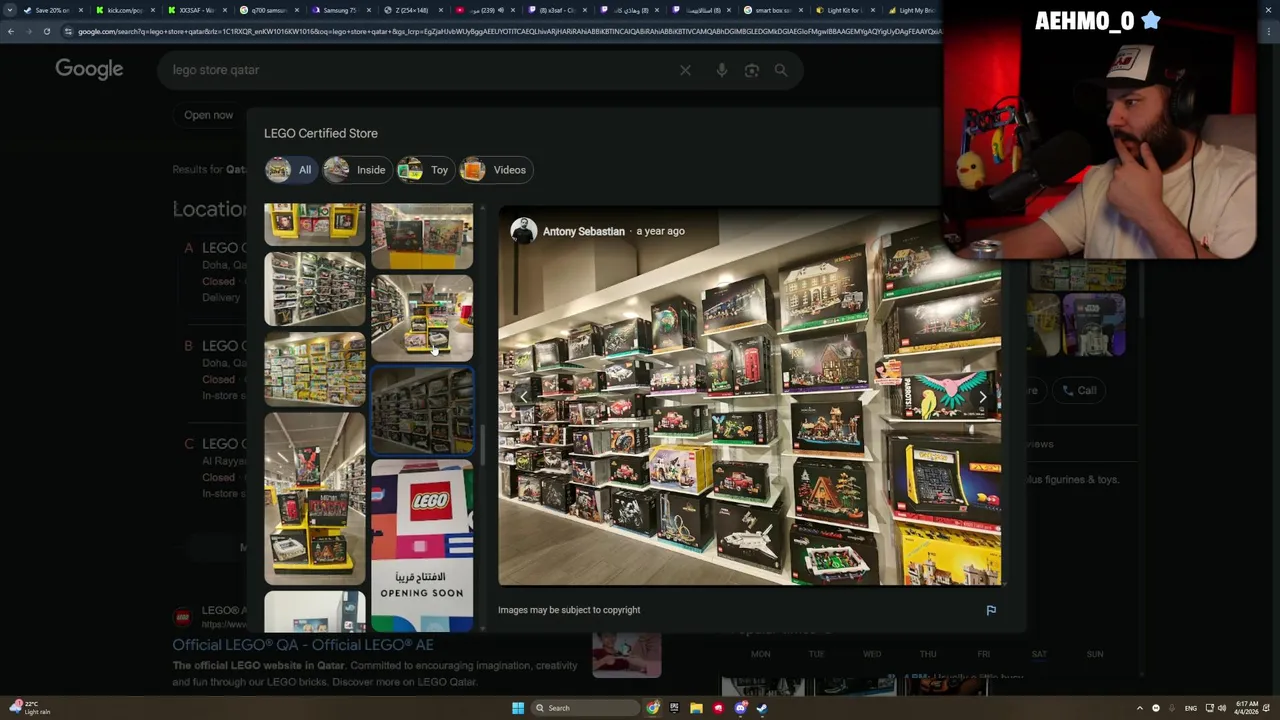
Task: Click the Open now filter chip
Action: [x=208, y=115]
